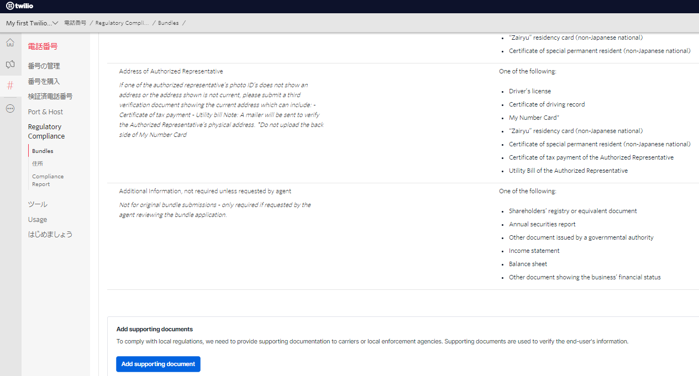The width and height of the screenshot is (699, 376).
Task: Open Bundles breadcrumb link
Action: click(x=168, y=23)
